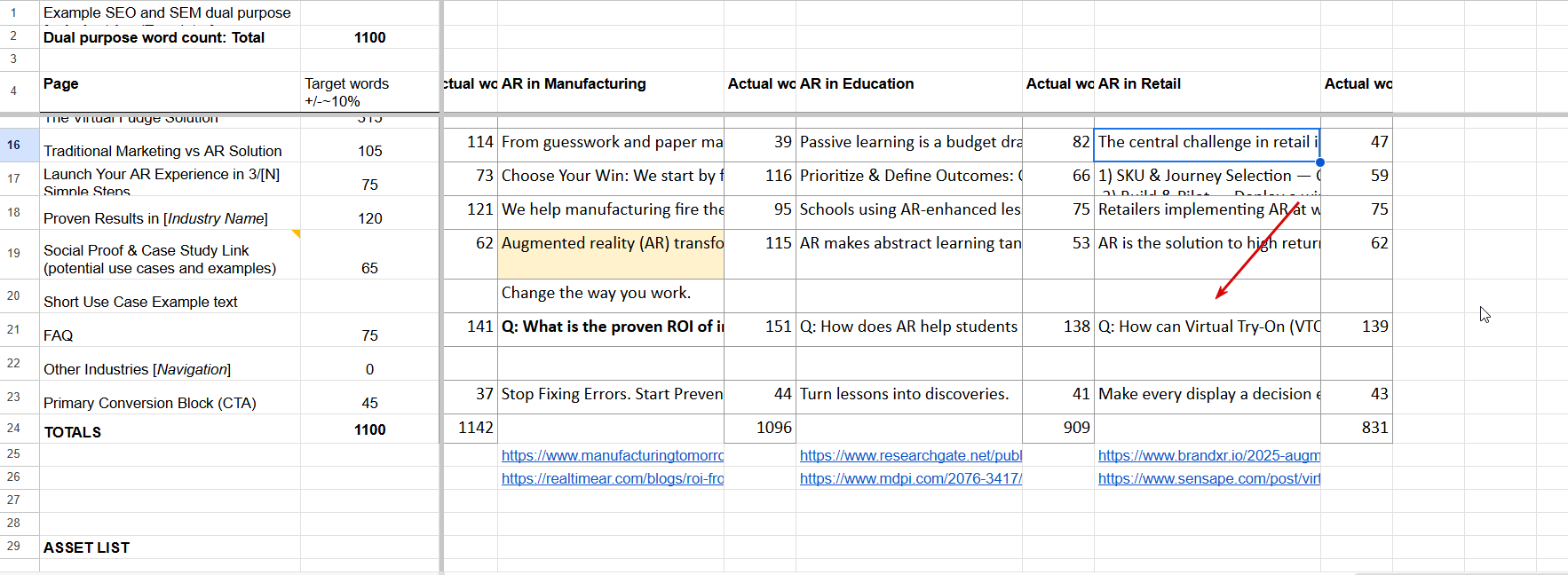Select 'Proven Results in [Industry Name]' cell
The width and height of the screenshot is (1568, 575).
coord(170,213)
